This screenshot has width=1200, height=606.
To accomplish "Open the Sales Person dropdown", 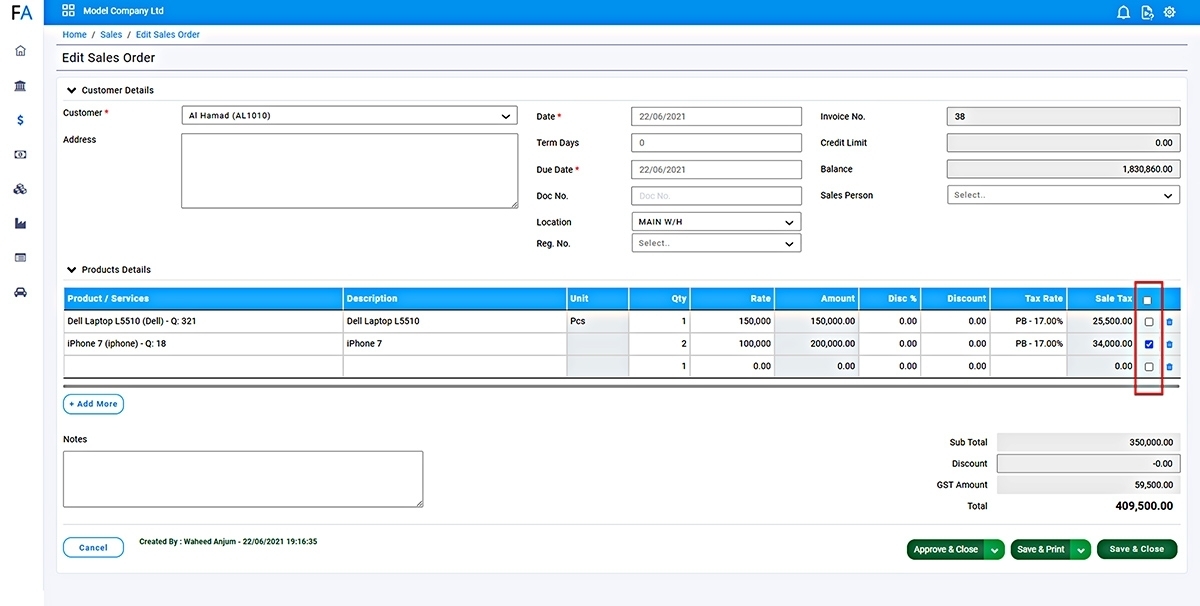I will [x=1063, y=195].
